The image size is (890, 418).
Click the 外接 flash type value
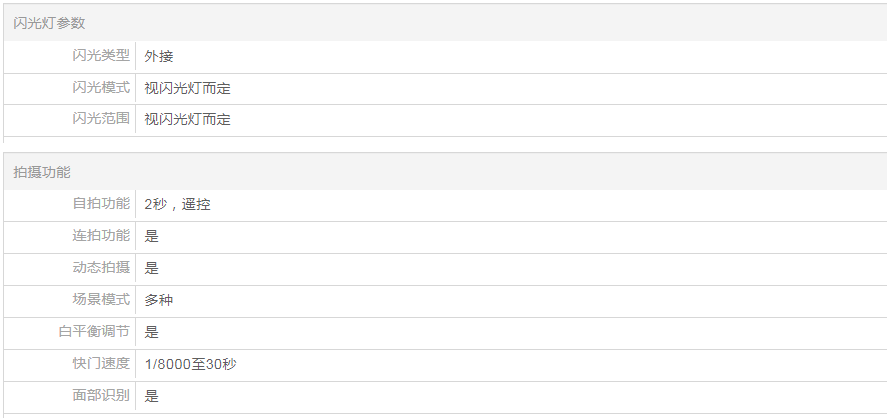(x=159, y=57)
